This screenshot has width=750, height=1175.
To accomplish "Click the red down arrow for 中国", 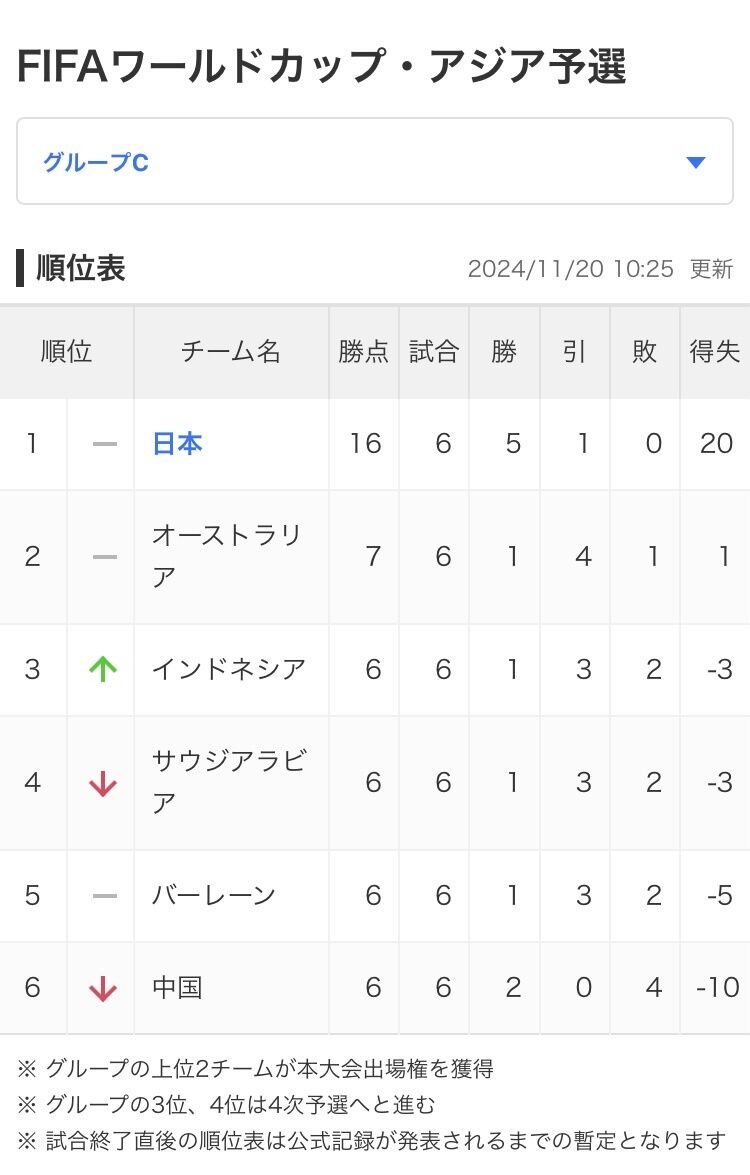I will [x=103, y=989].
